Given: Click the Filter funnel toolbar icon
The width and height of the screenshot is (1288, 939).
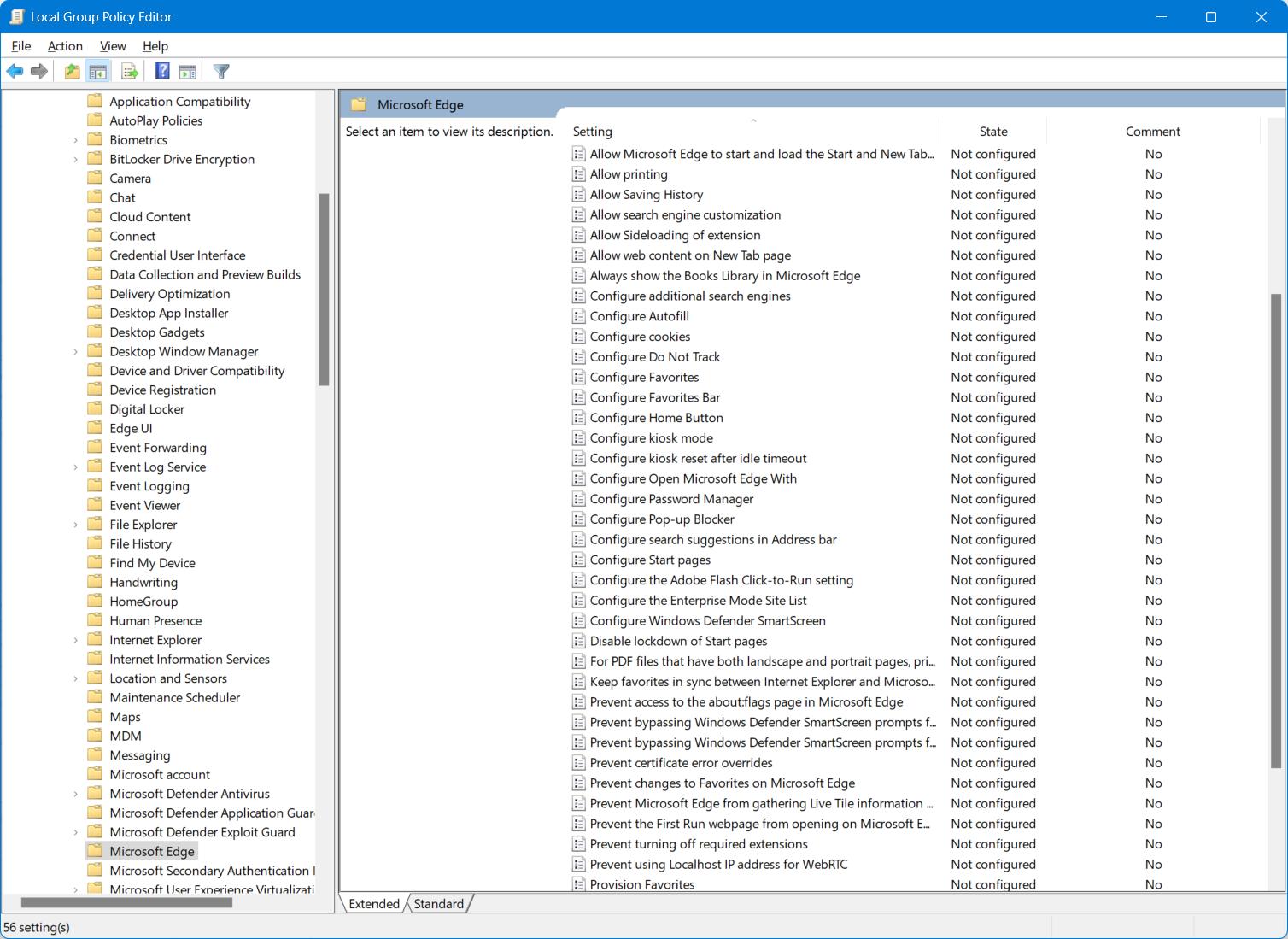Looking at the screenshot, I should (x=221, y=72).
